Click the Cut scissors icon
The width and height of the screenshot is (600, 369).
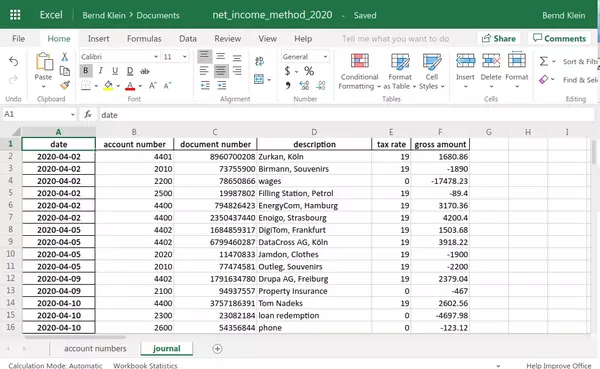[x=65, y=57]
